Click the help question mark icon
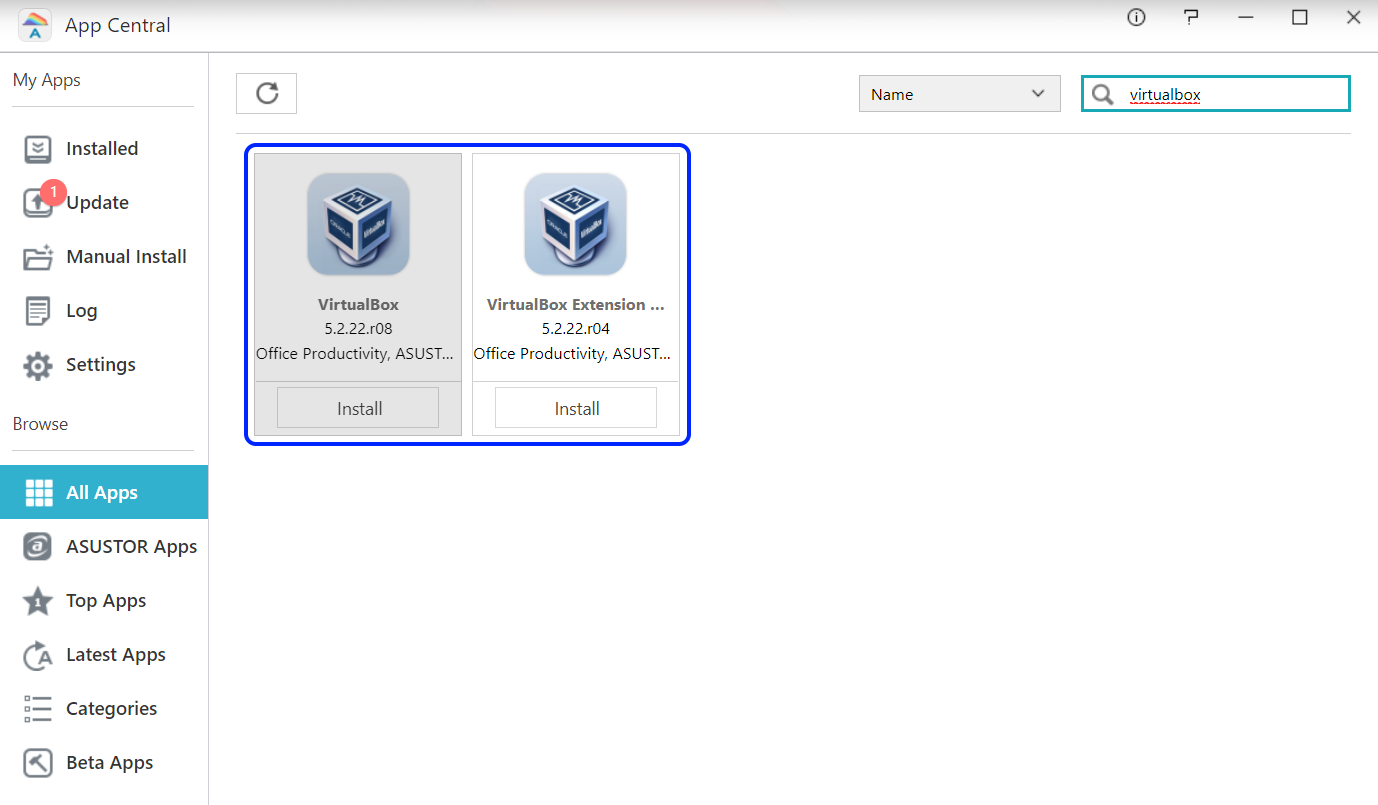Image resolution: width=1378 pixels, height=805 pixels. point(1190,17)
